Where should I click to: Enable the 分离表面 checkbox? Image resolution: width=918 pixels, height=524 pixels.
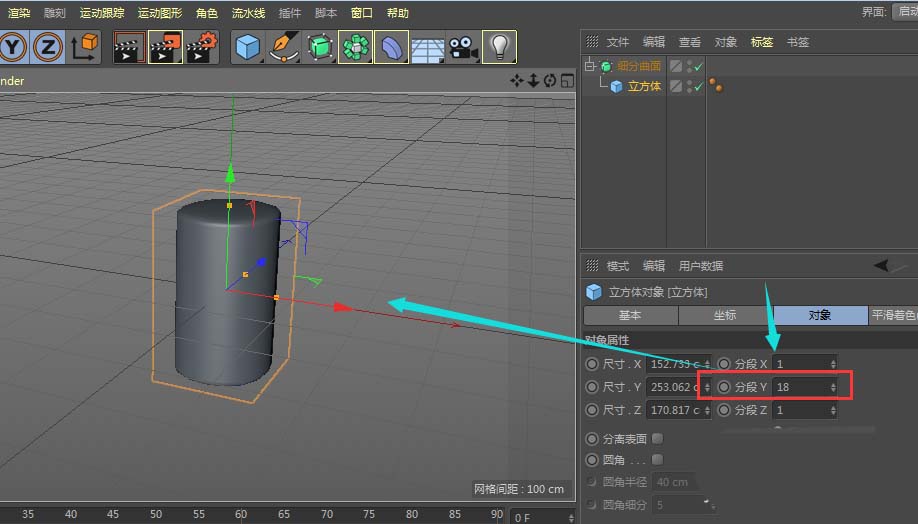(657, 438)
